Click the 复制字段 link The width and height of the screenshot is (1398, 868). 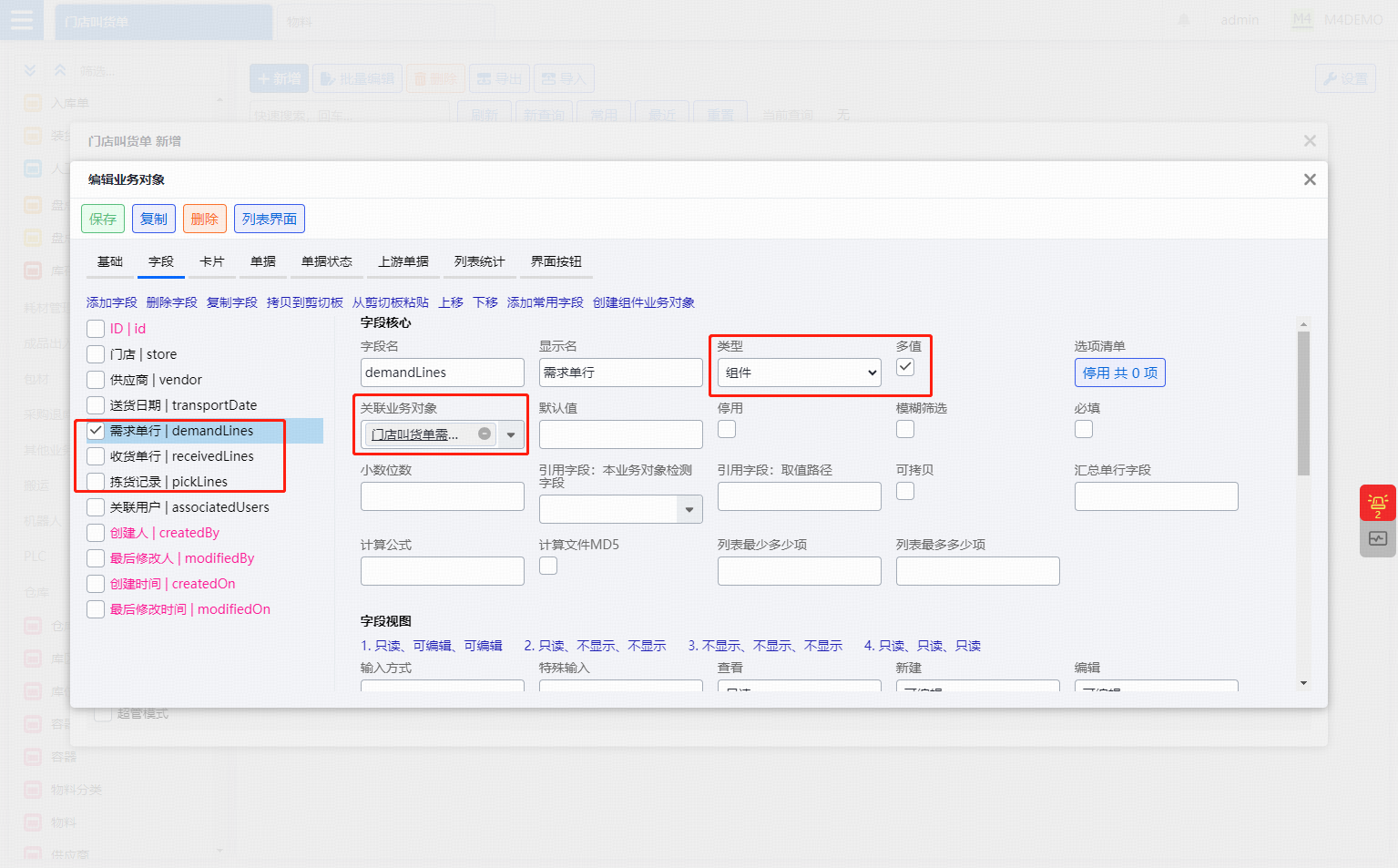pos(232,302)
